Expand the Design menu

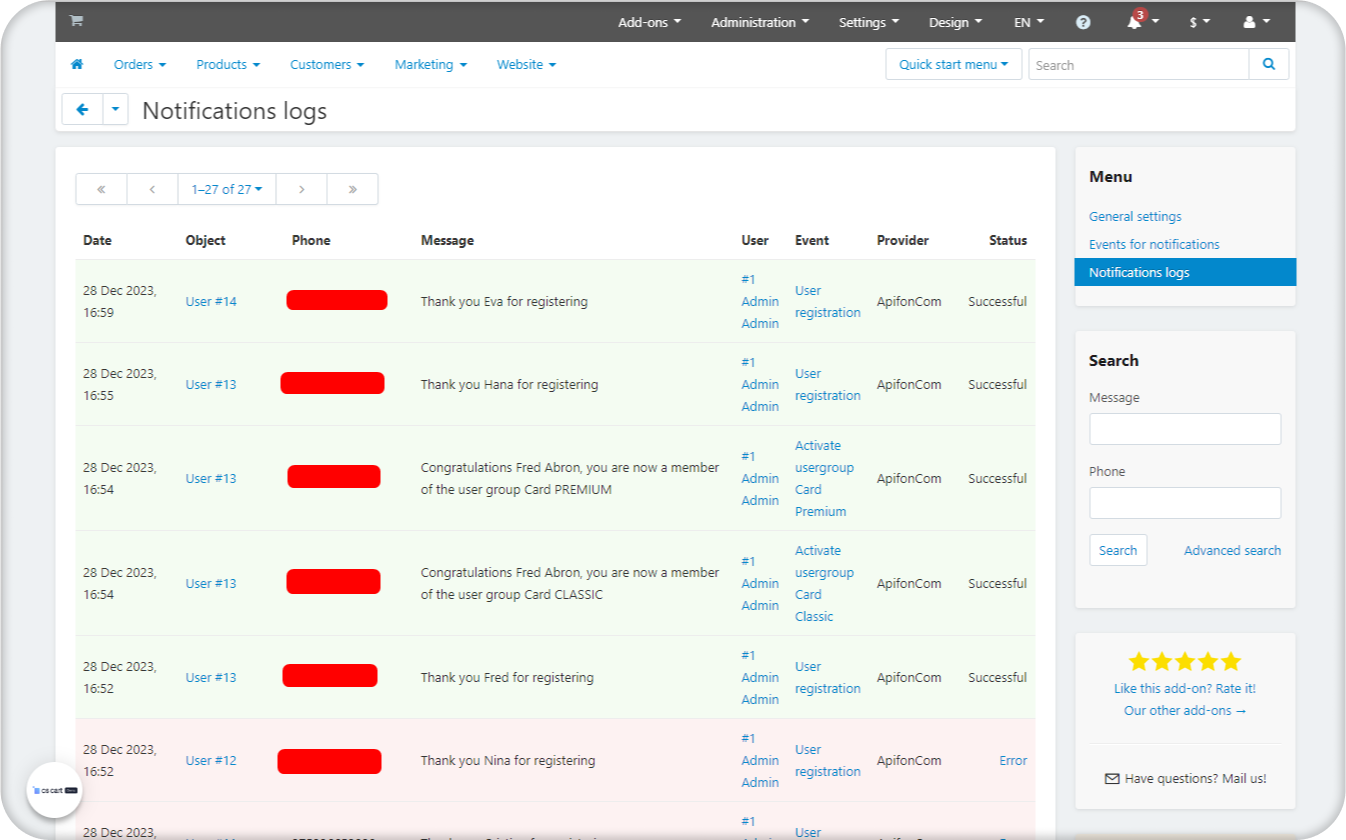pyautogui.click(x=955, y=22)
